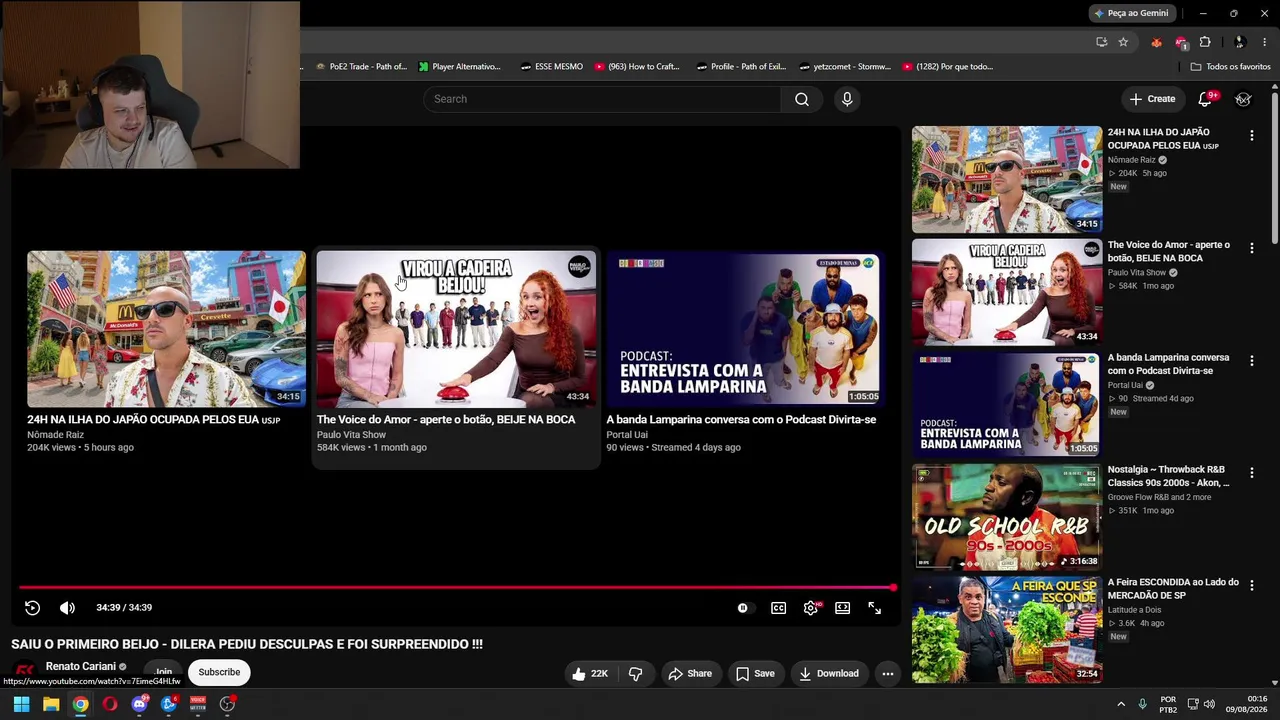Screen dimensions: 1280x720
Task: Open Discord from the taskbar
Action: tap(139, 704)
